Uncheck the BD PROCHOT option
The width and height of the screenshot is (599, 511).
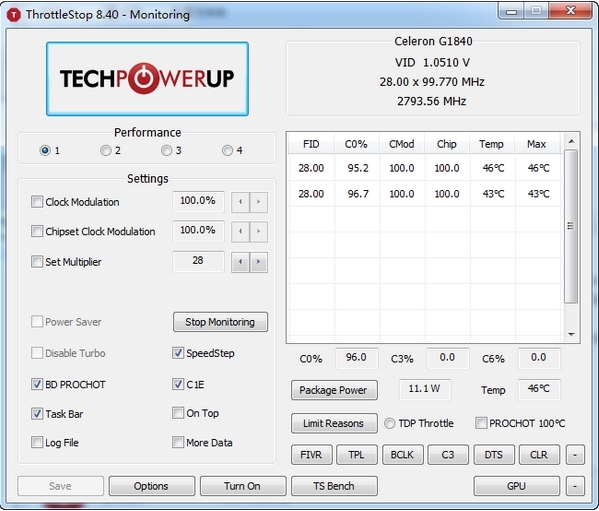37,384
